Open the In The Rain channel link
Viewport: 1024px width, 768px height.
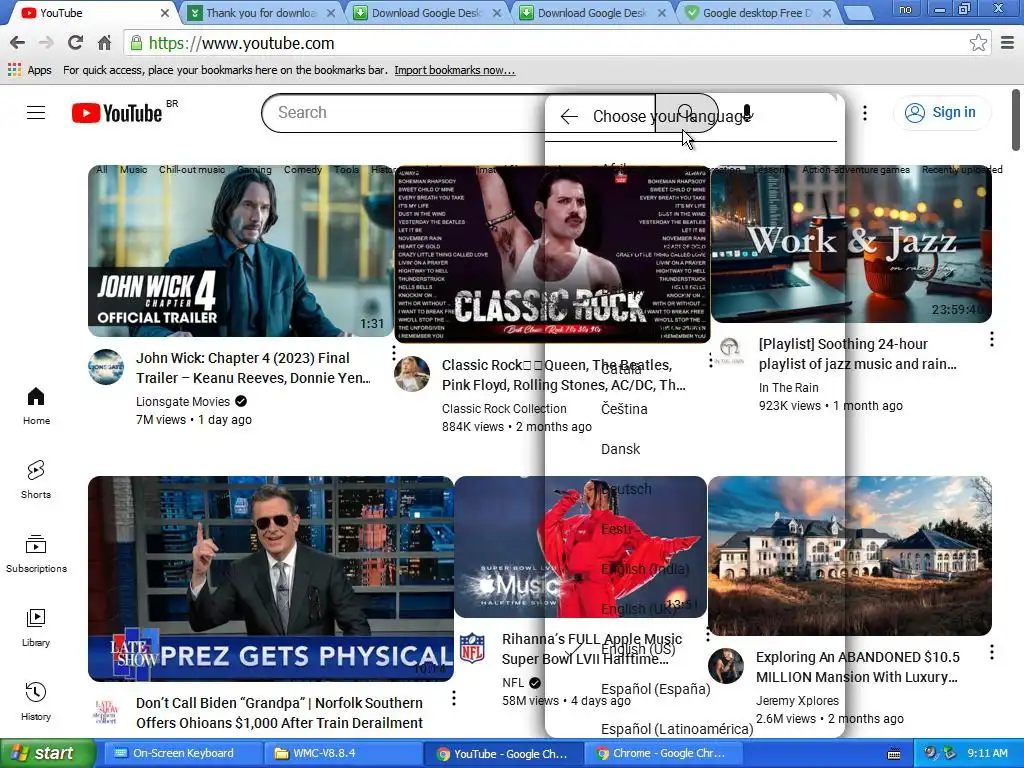[788, 388]
